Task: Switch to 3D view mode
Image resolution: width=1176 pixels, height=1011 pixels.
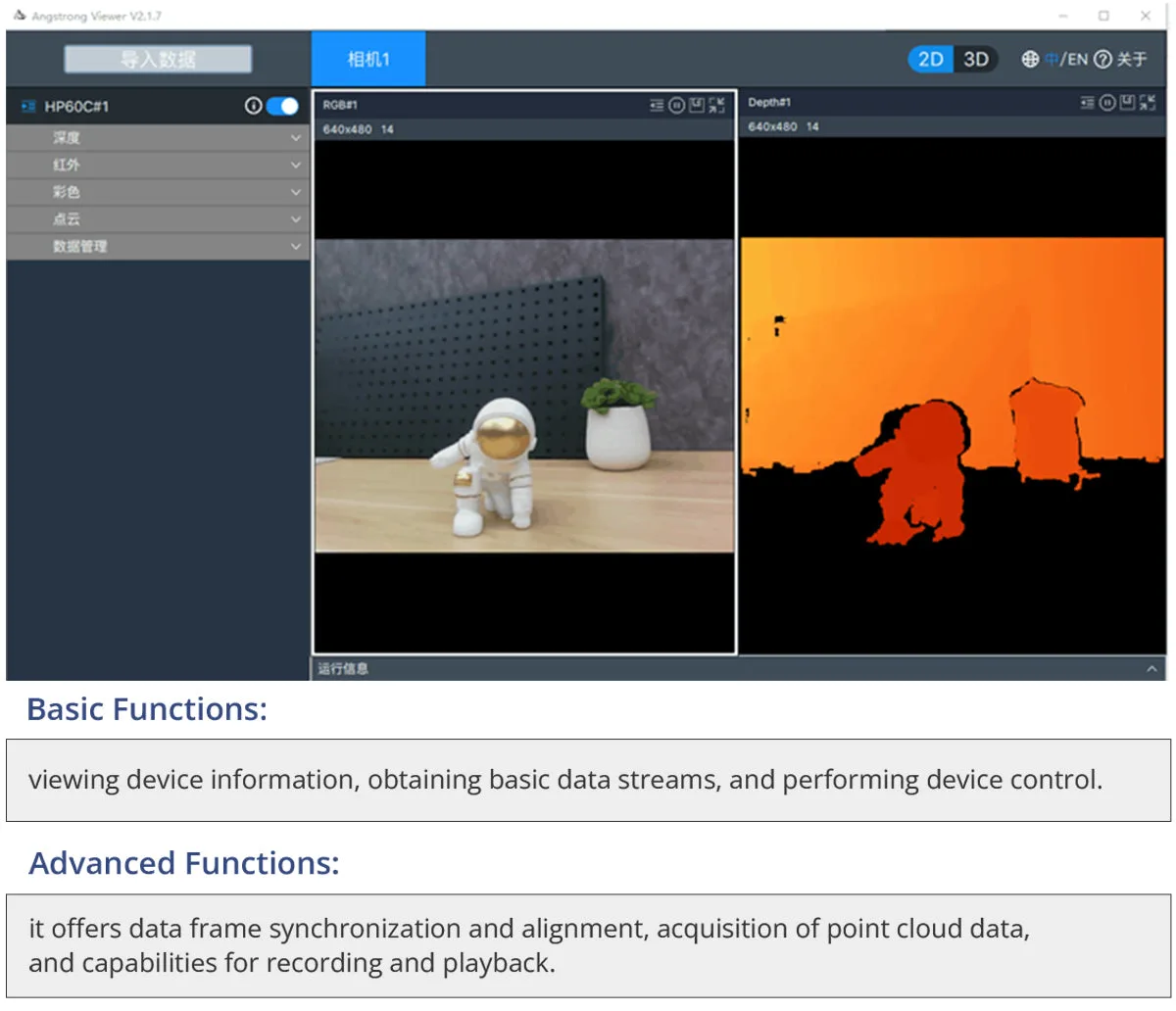Action: 975,59
